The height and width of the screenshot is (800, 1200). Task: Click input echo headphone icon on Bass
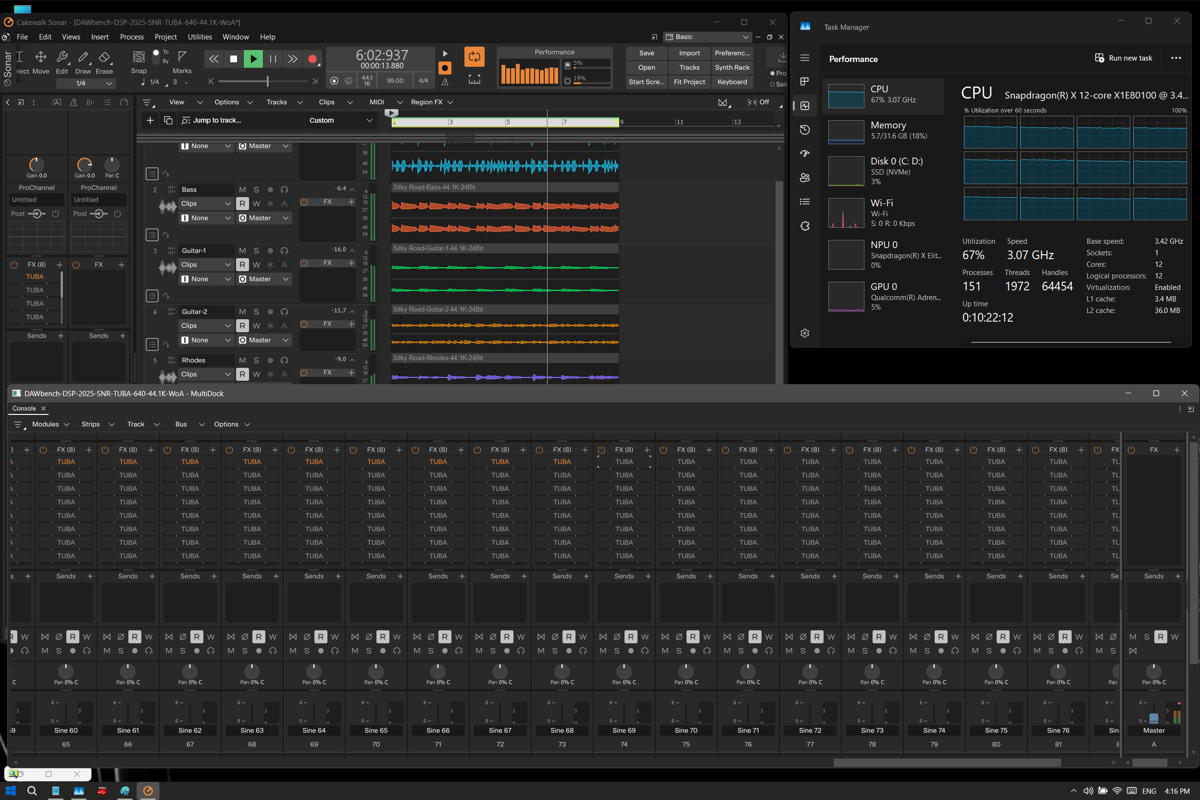click(284, 189)
